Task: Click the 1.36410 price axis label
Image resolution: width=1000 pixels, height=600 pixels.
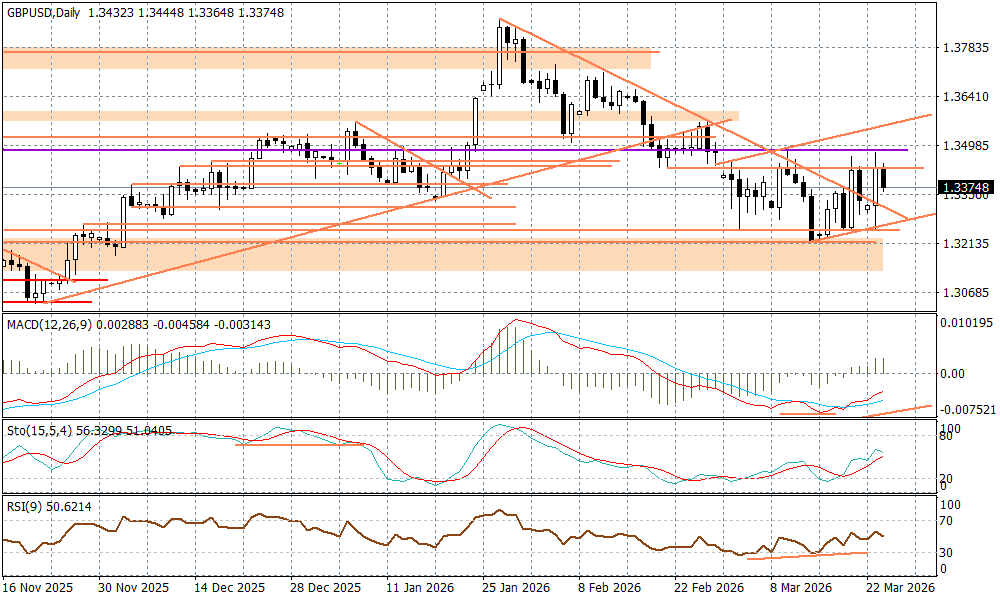Action: pyautogui.click(x=964, y=97)
